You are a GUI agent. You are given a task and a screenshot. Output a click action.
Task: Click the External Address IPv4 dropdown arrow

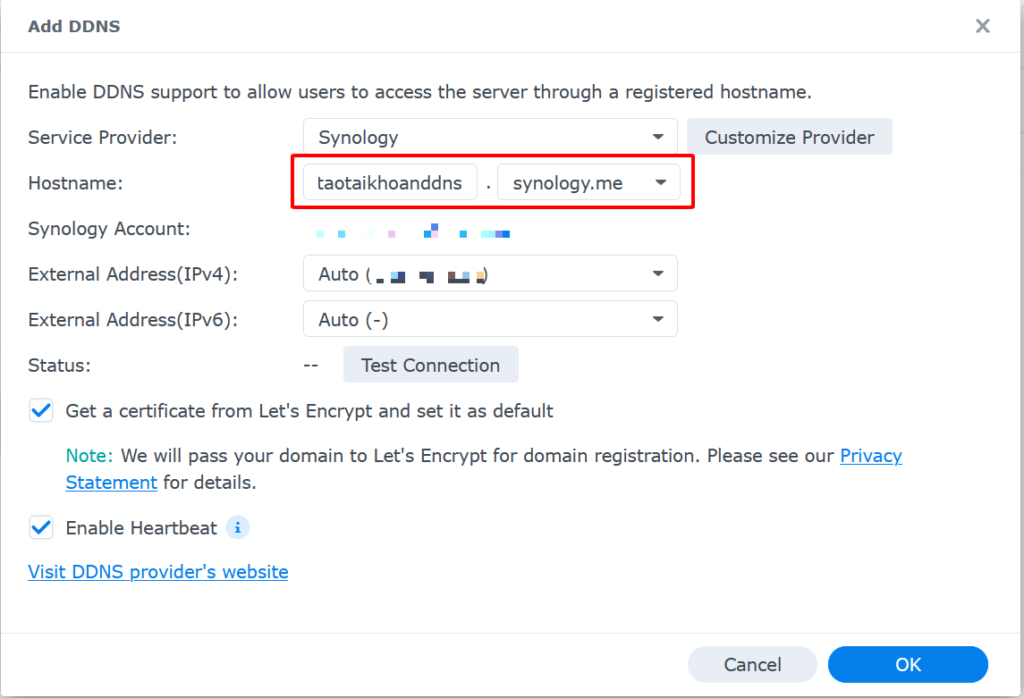click(659, 273)
